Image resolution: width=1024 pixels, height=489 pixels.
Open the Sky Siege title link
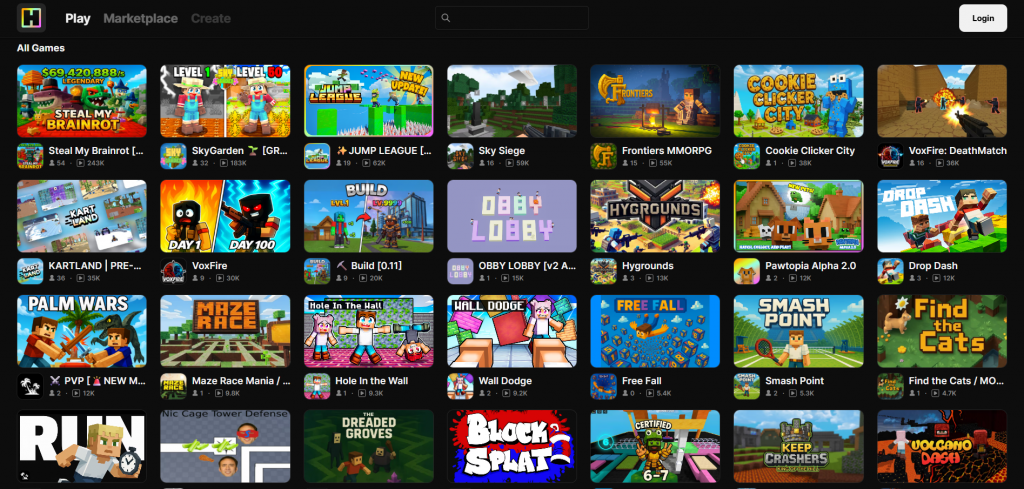(502, 151)
